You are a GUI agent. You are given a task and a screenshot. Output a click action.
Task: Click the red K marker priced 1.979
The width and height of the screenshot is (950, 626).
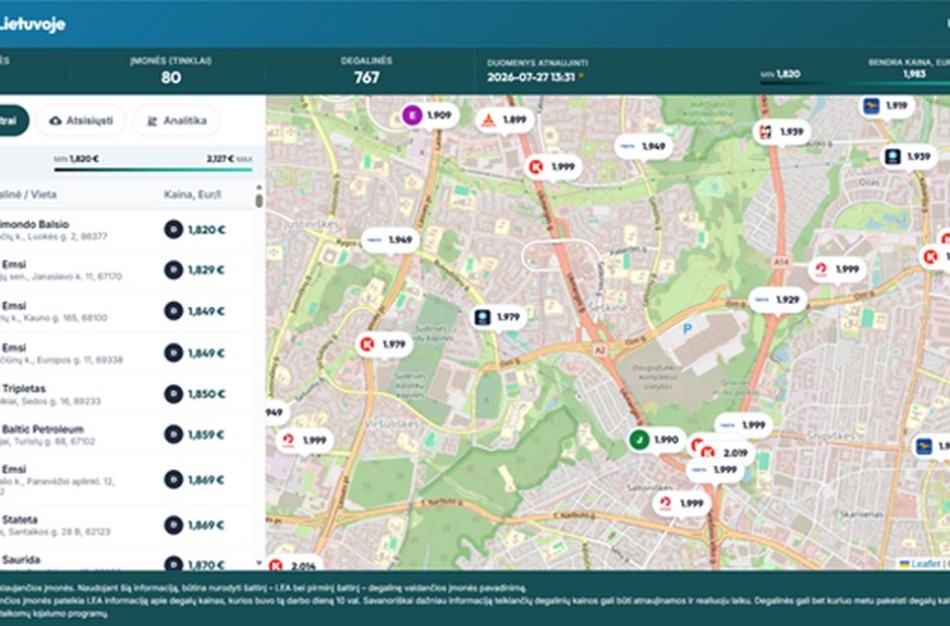[x=385, y=344]
